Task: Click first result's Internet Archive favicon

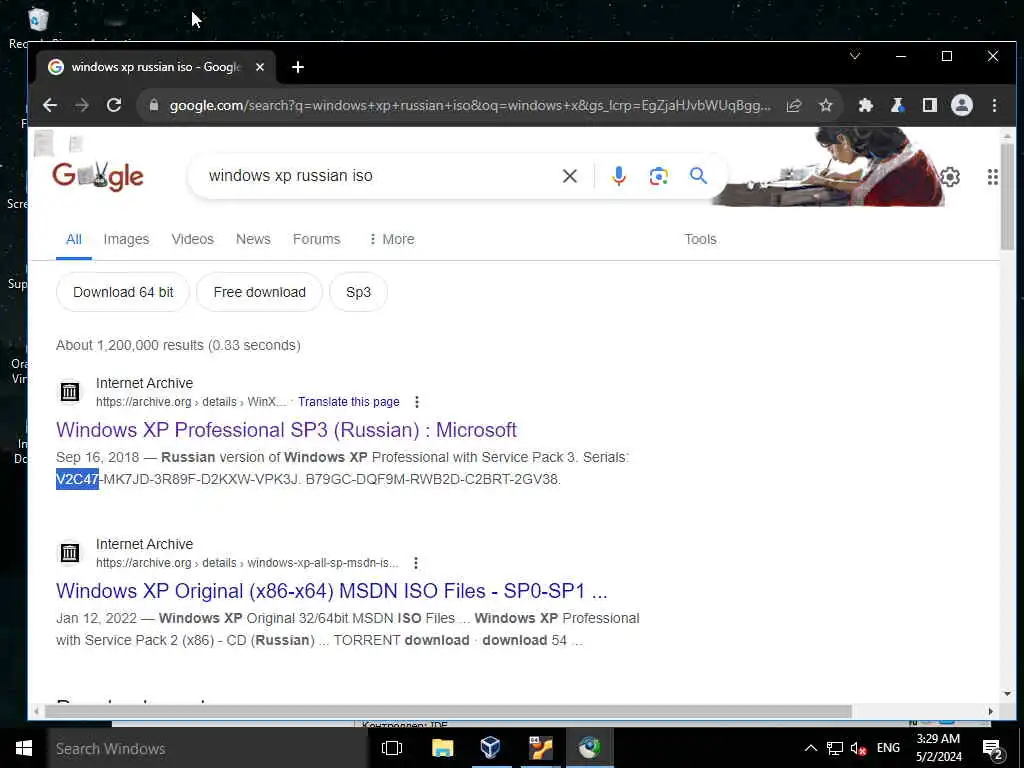Action: pos(70,392)
